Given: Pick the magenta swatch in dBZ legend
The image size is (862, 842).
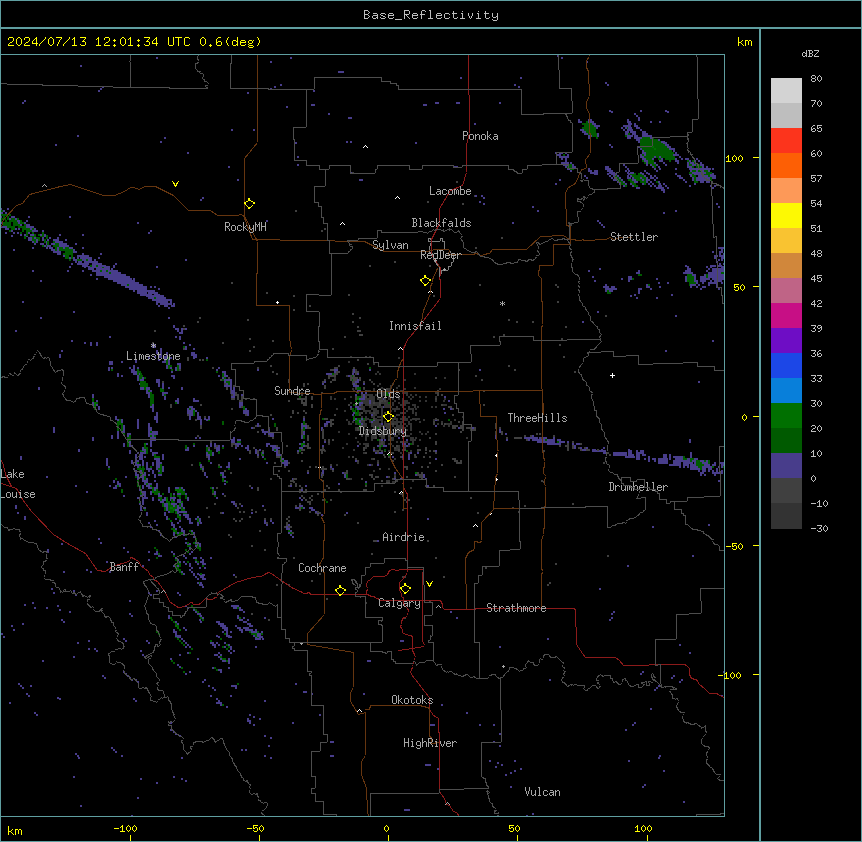Looking at the screenshot, I should 786,315.
